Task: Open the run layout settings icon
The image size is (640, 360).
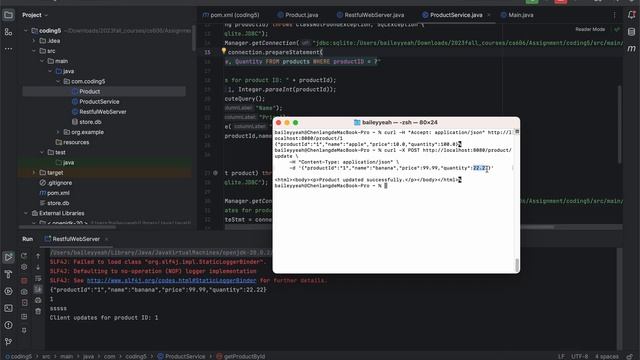Action: [x=24, y=316]
